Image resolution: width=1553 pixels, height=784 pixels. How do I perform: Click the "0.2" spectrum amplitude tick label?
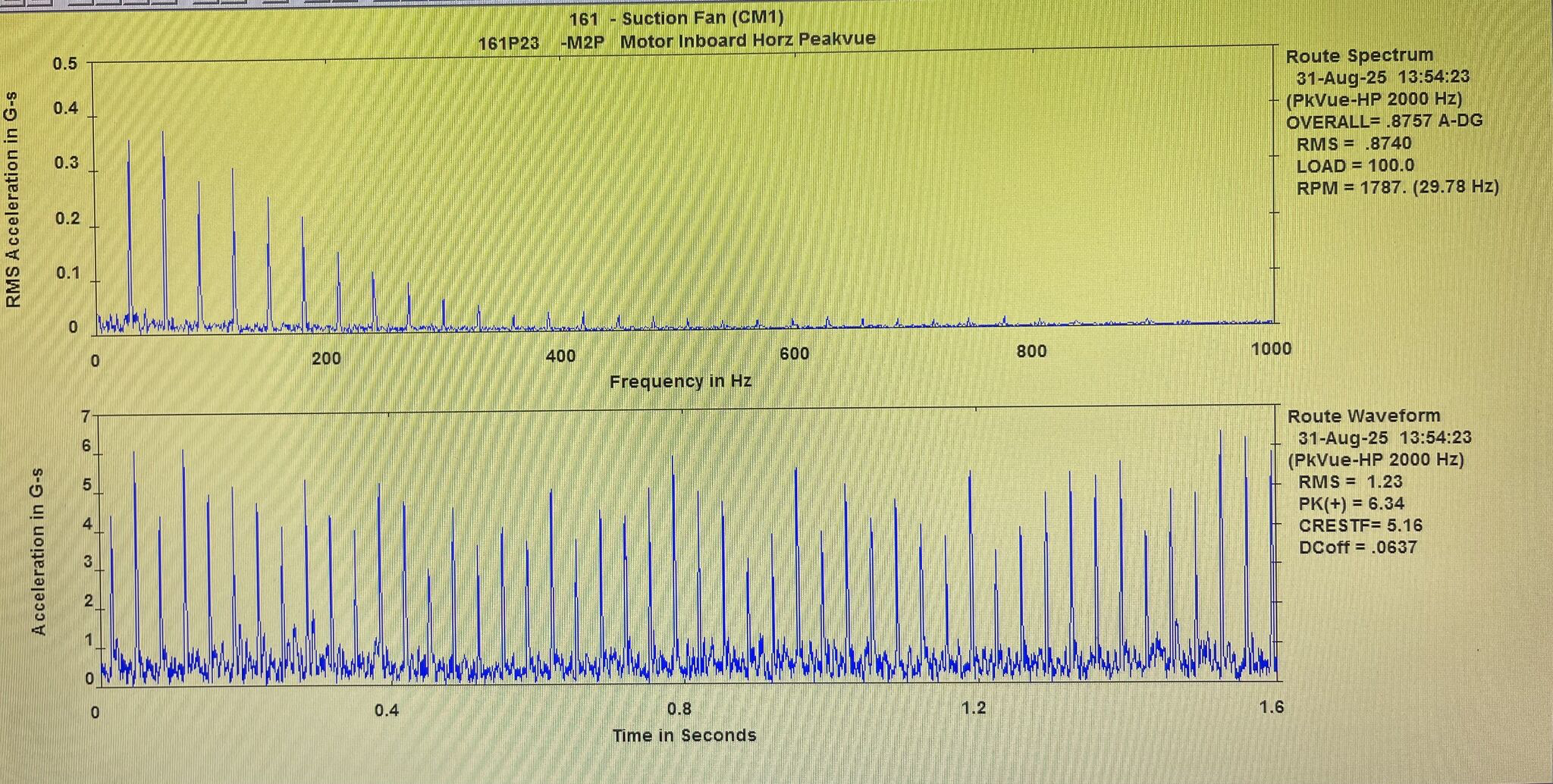coord(67,219)
